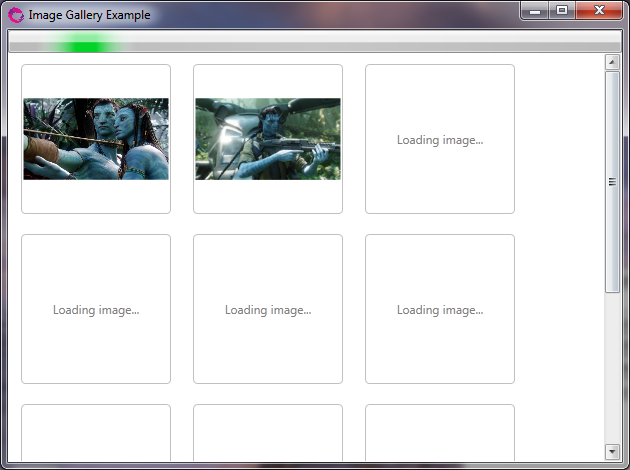Close the Image Gallery Example window

599,11
